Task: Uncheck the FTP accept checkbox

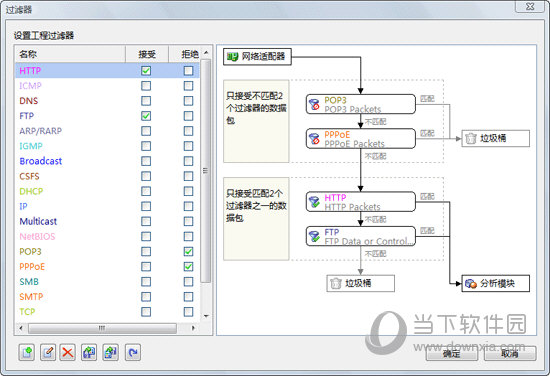Action: point(146,116)
